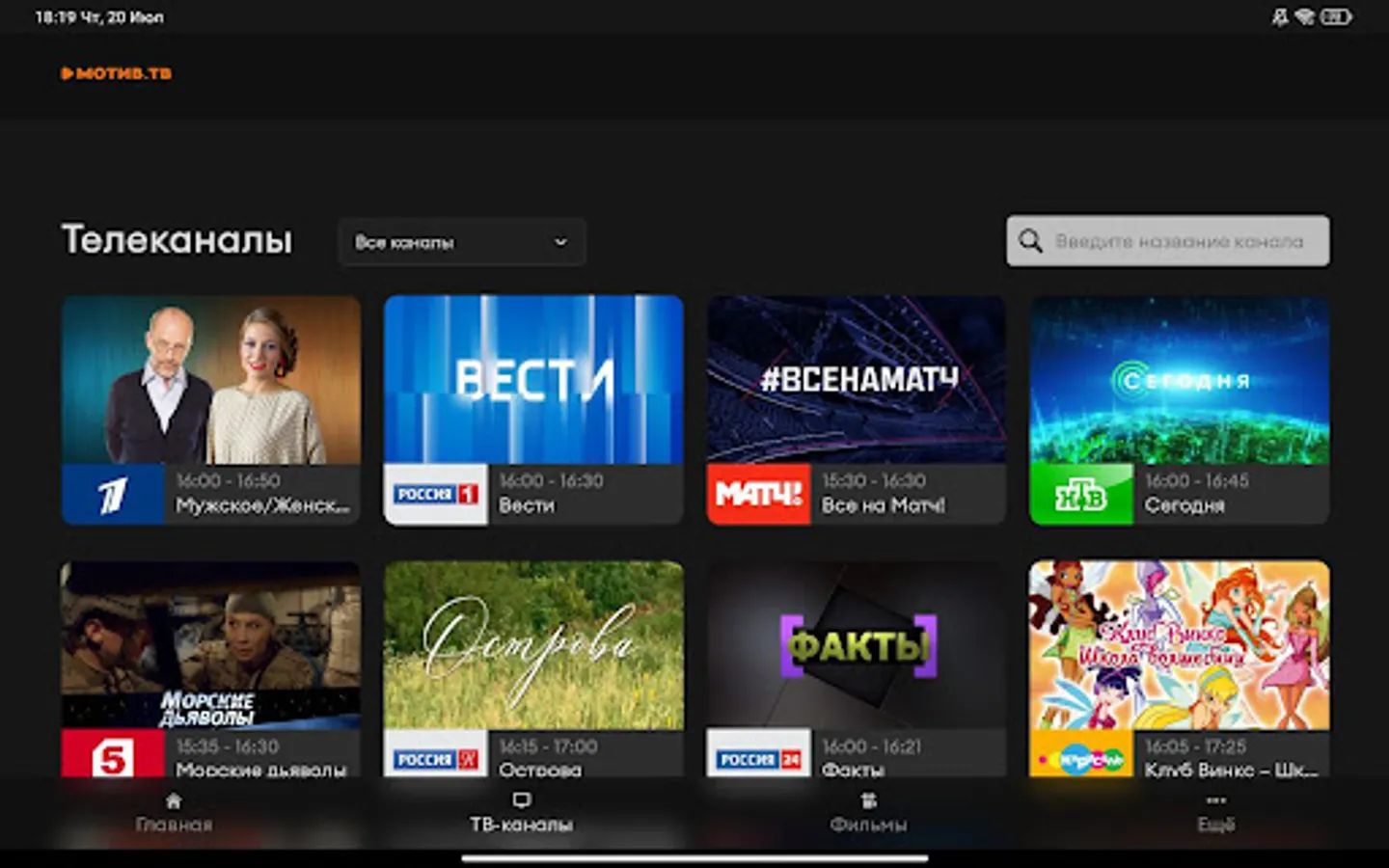Click the search magnifier icon
Viewport: 1389px width, 868px height.
pos(1030,241)
